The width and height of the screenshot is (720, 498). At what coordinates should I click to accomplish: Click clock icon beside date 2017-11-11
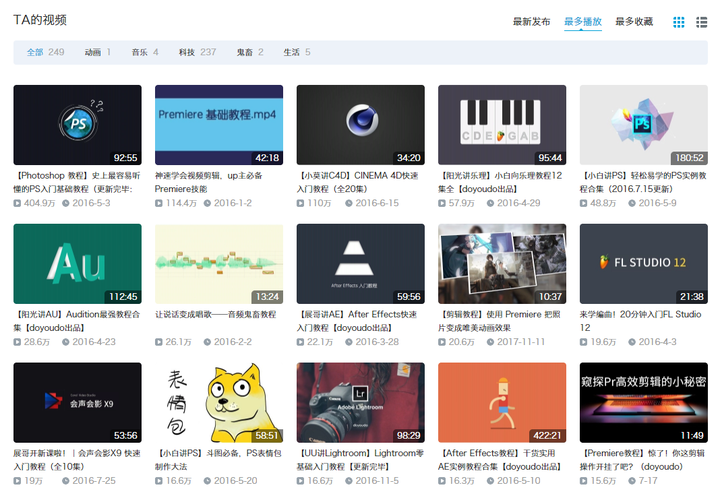tap(490, 342)
